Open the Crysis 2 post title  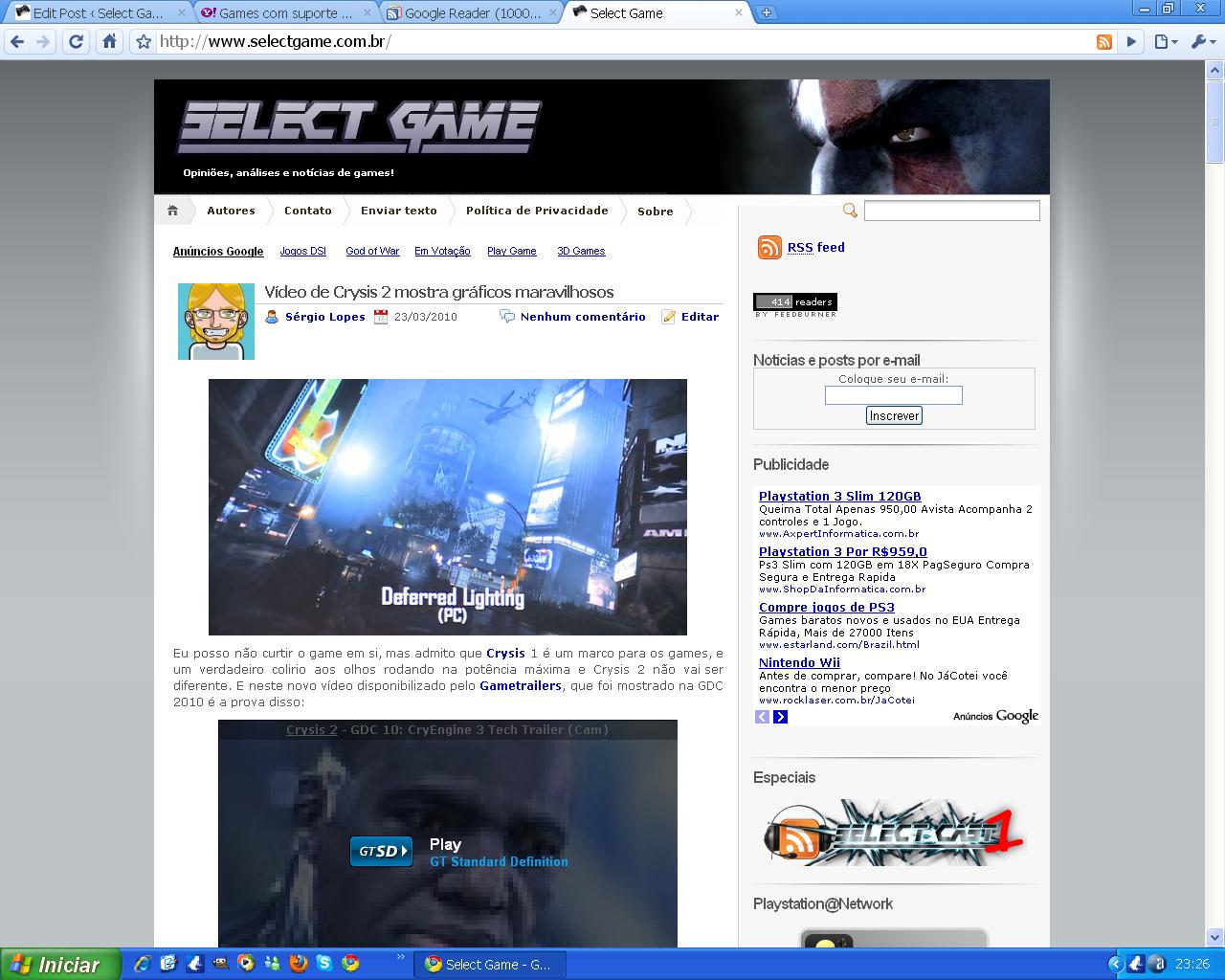point(439,292)
